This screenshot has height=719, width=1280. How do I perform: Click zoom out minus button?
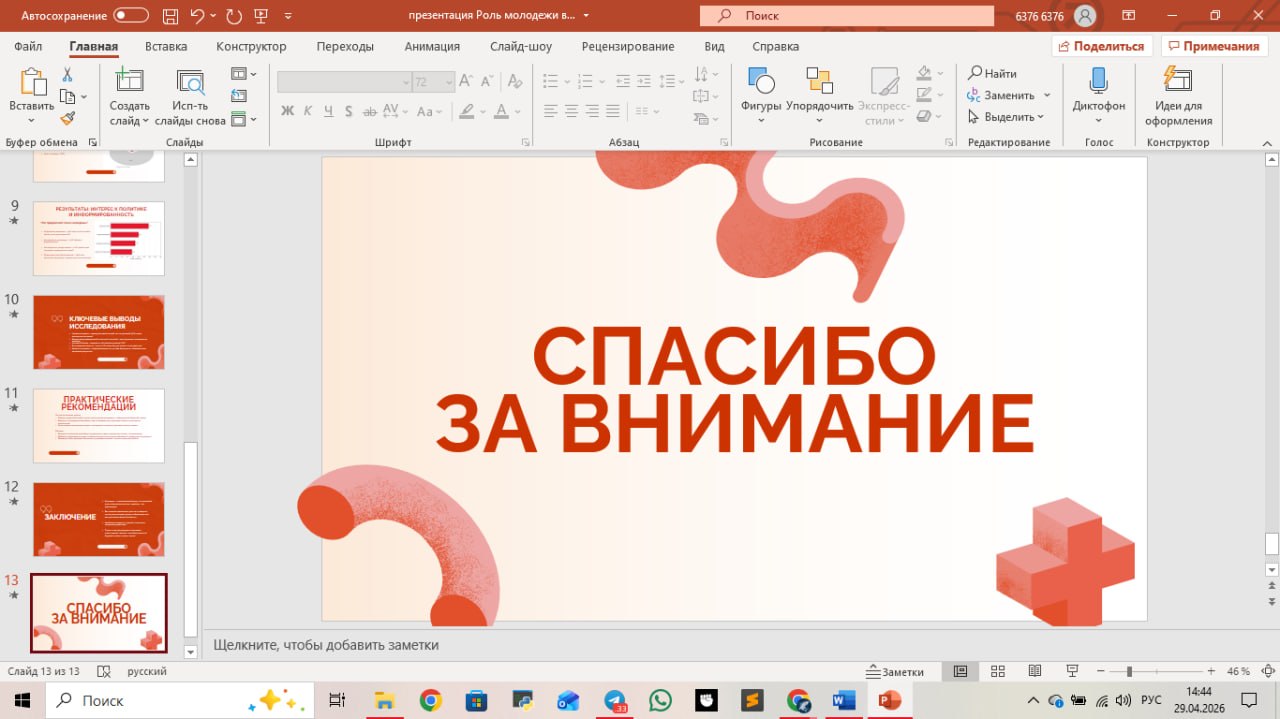point(1099,671)
